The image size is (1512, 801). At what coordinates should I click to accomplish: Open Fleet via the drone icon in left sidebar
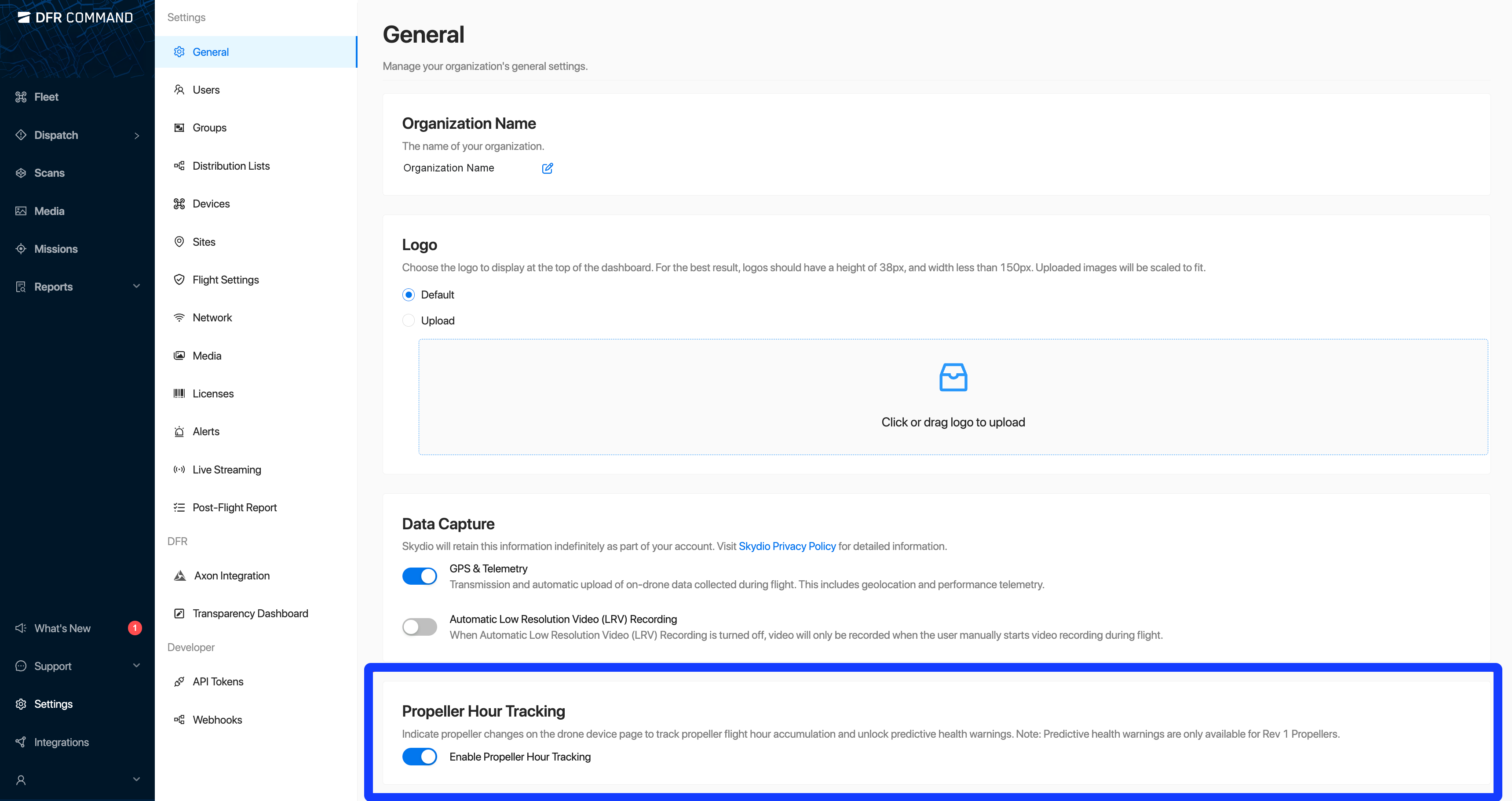tap(21, 97)
